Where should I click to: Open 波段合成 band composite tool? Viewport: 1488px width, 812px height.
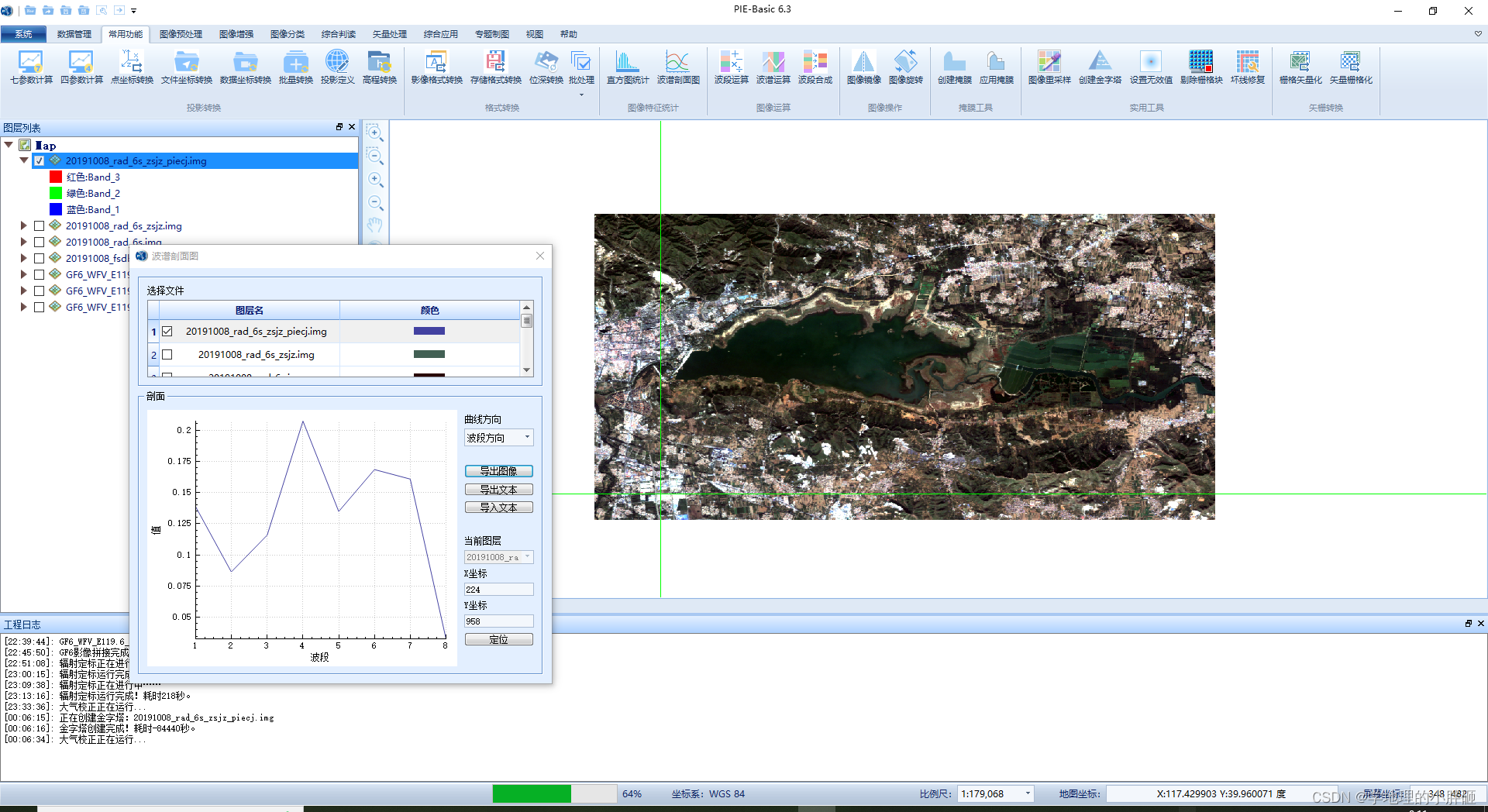click(815, 67)
